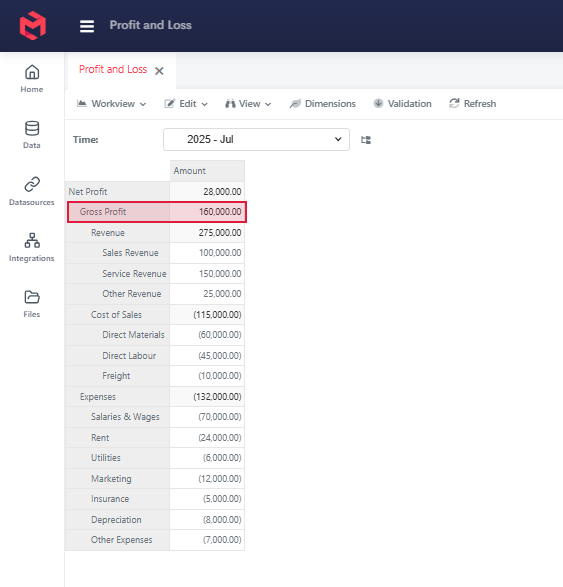Go to Home in sidebar
Screen dimensions: 563x587
click(x=32, y=79)
